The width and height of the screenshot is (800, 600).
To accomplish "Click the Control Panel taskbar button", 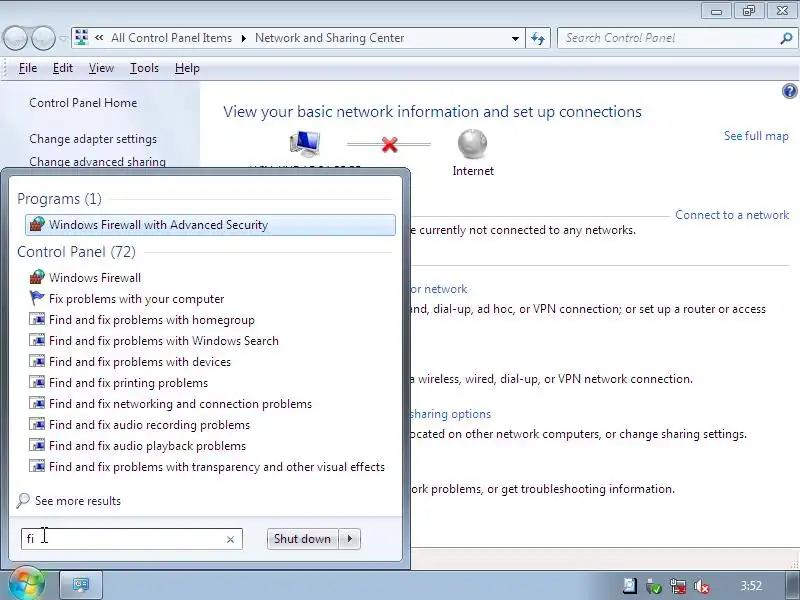I will pyautogui.click(x=81, y=584).
